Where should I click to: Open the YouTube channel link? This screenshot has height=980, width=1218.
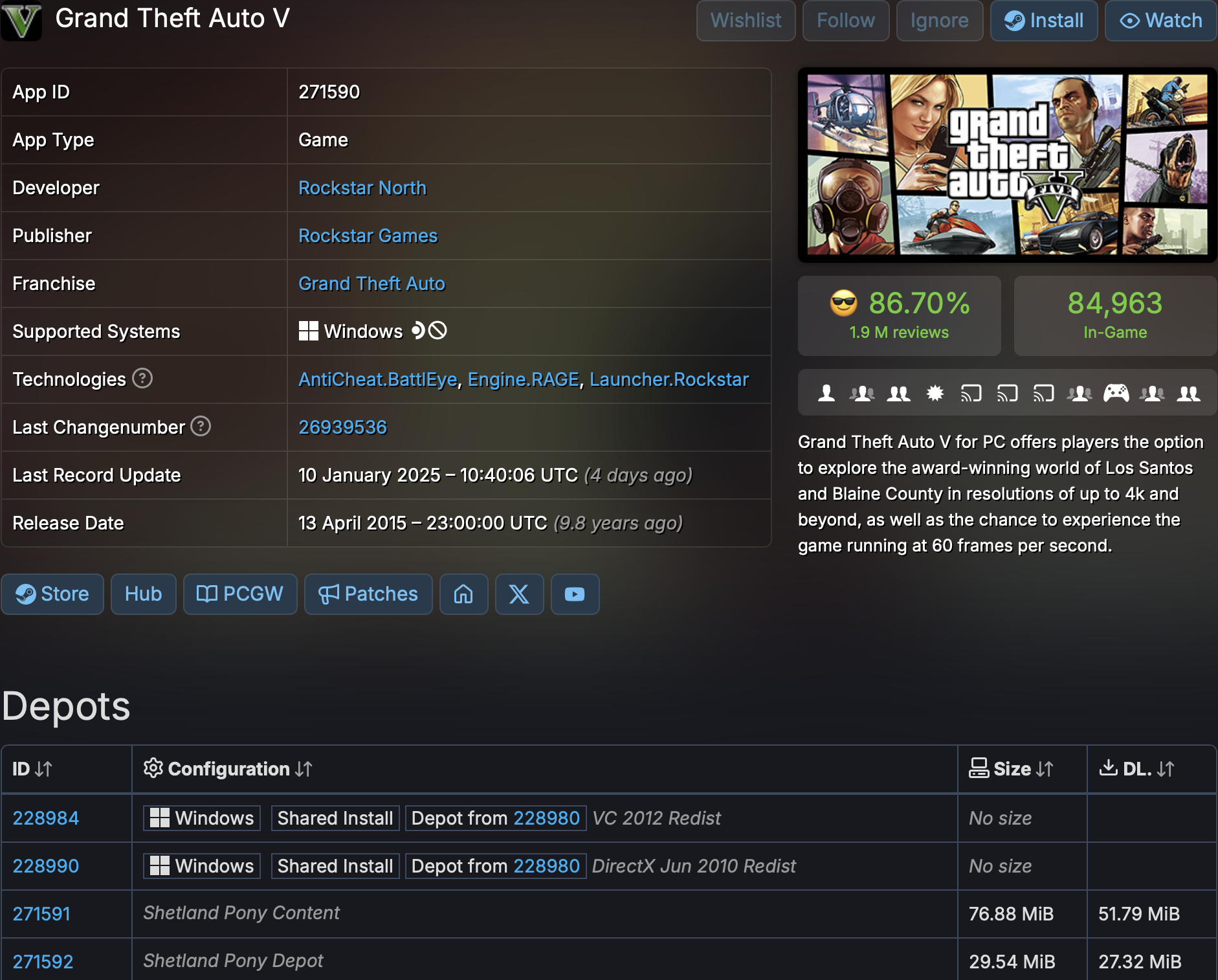coord(575,594)
